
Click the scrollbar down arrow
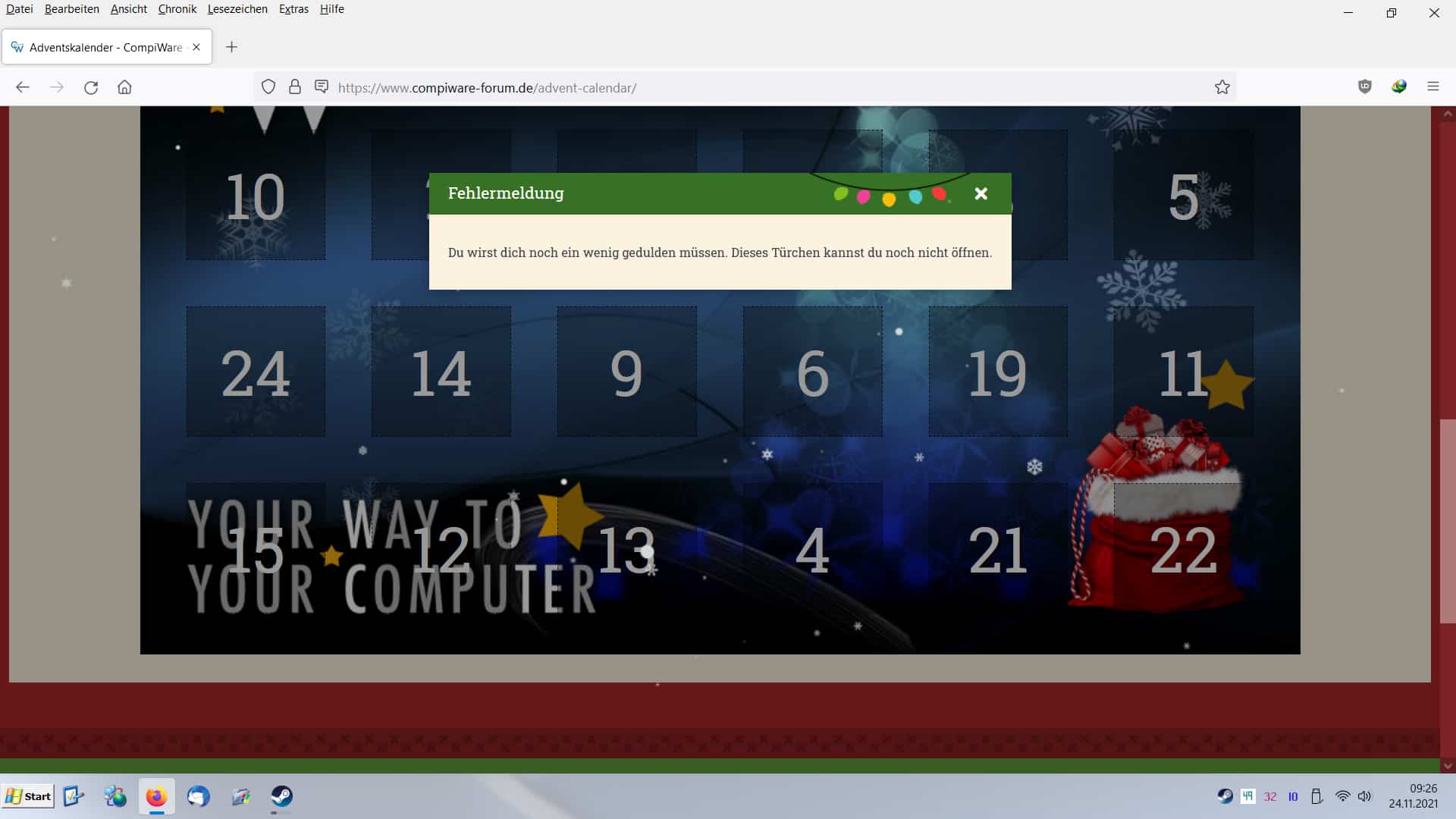pyautogui.click(x=1448, y=766)
